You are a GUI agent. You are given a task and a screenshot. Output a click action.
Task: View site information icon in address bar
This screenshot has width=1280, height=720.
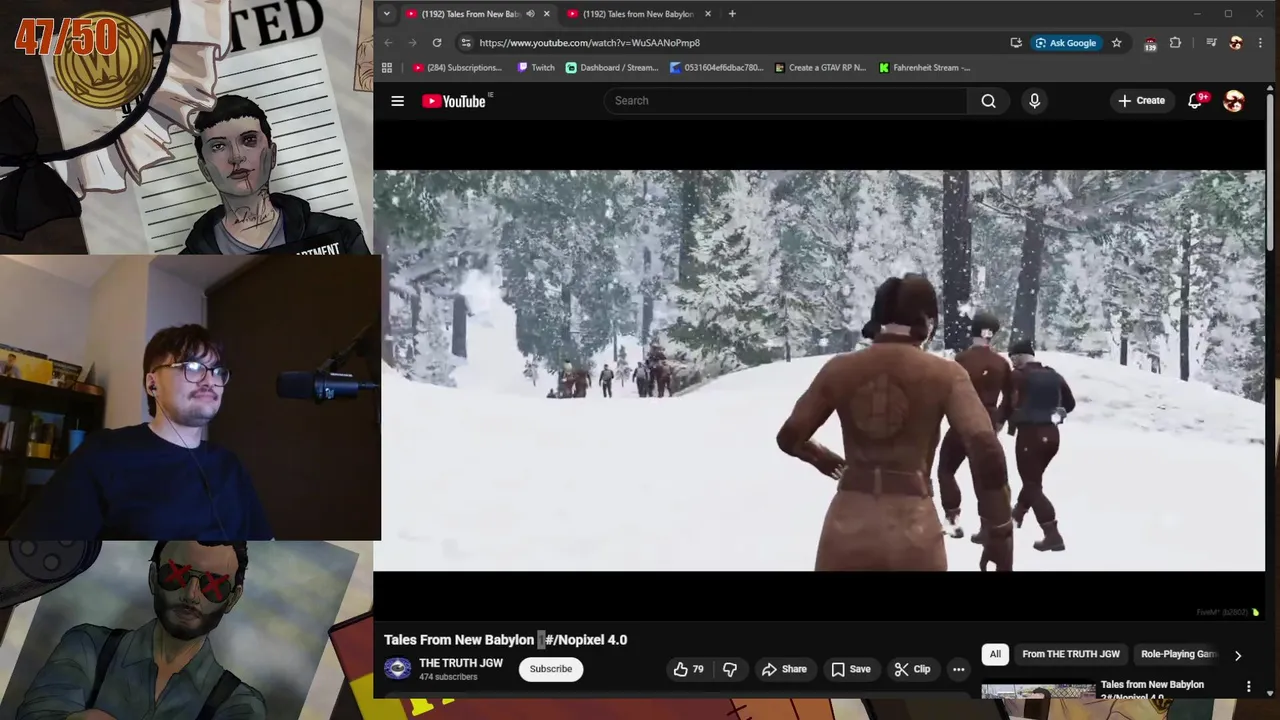[465, 43]
